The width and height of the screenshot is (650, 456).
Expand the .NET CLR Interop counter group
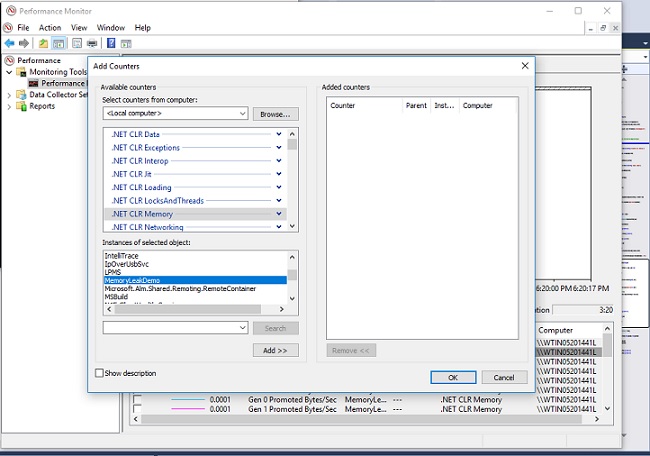tap(279, 160)
